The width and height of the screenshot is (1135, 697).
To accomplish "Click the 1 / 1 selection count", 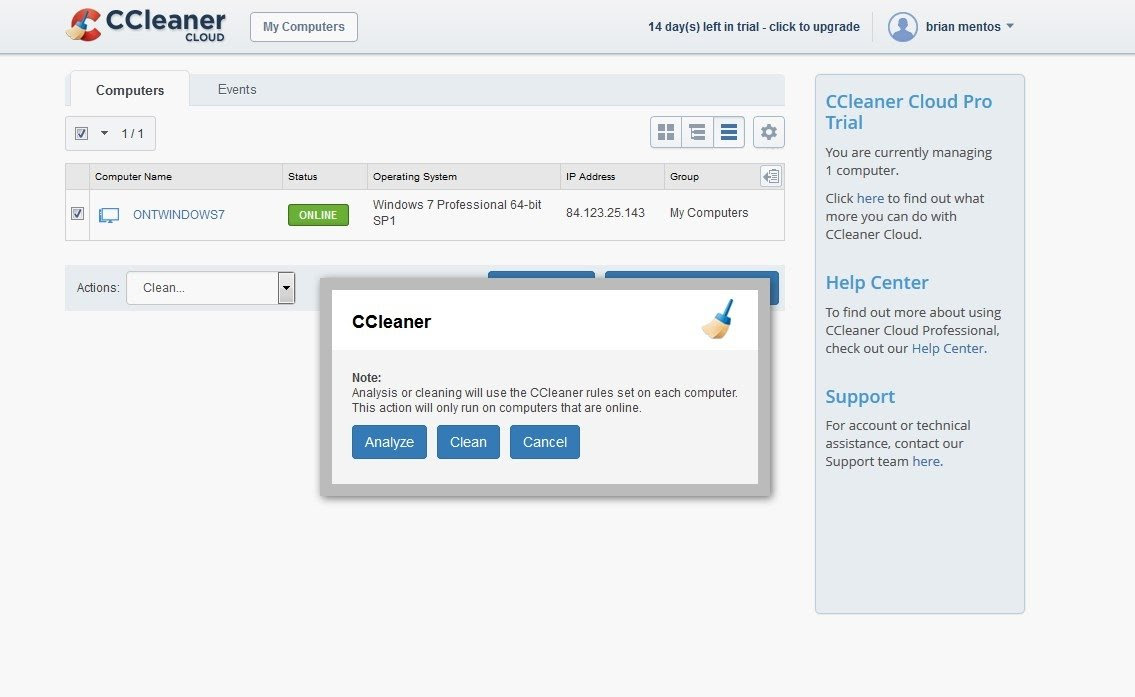I will click(132, 133).
